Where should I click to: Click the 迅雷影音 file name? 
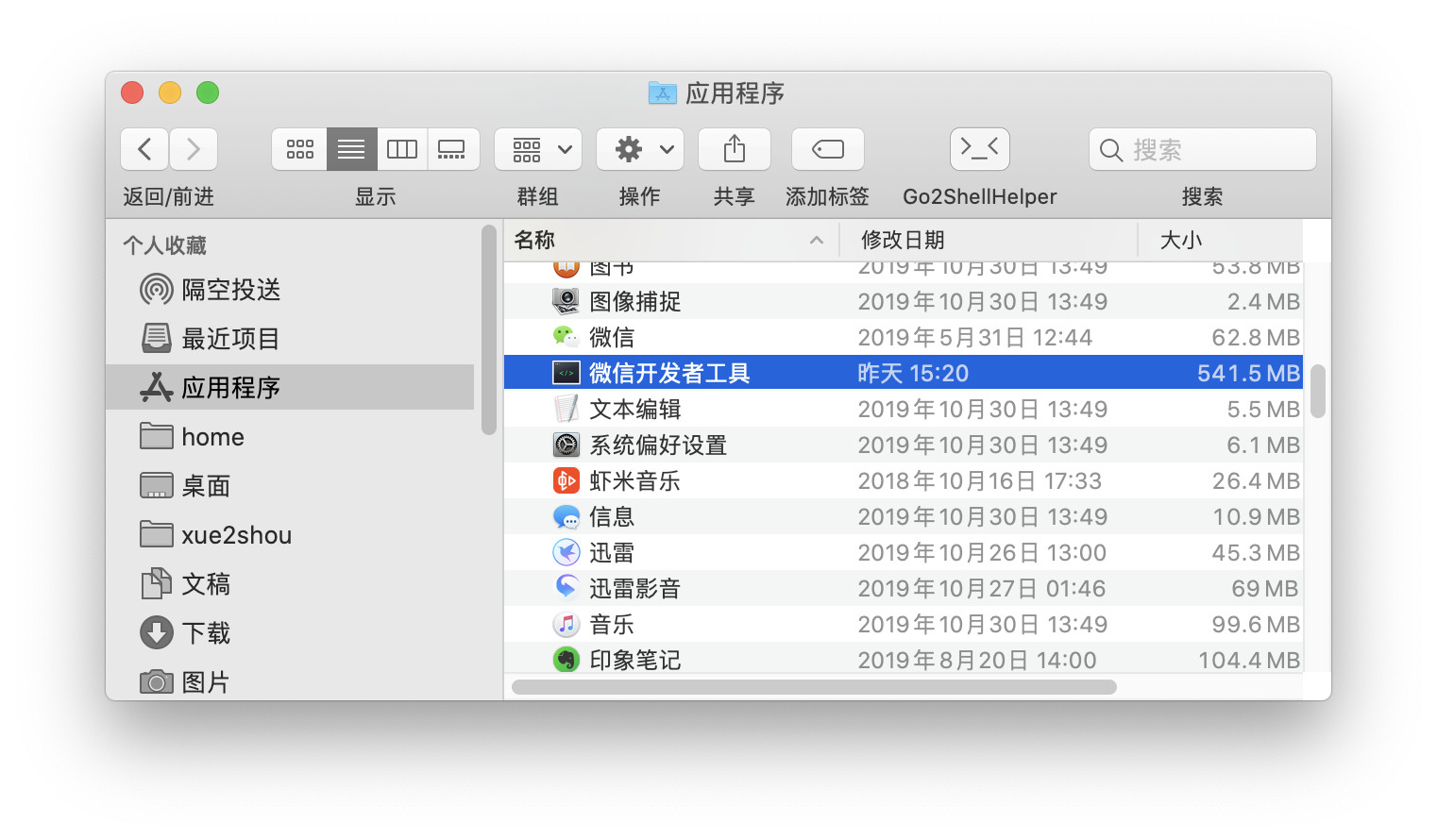(x=634, y=588)
